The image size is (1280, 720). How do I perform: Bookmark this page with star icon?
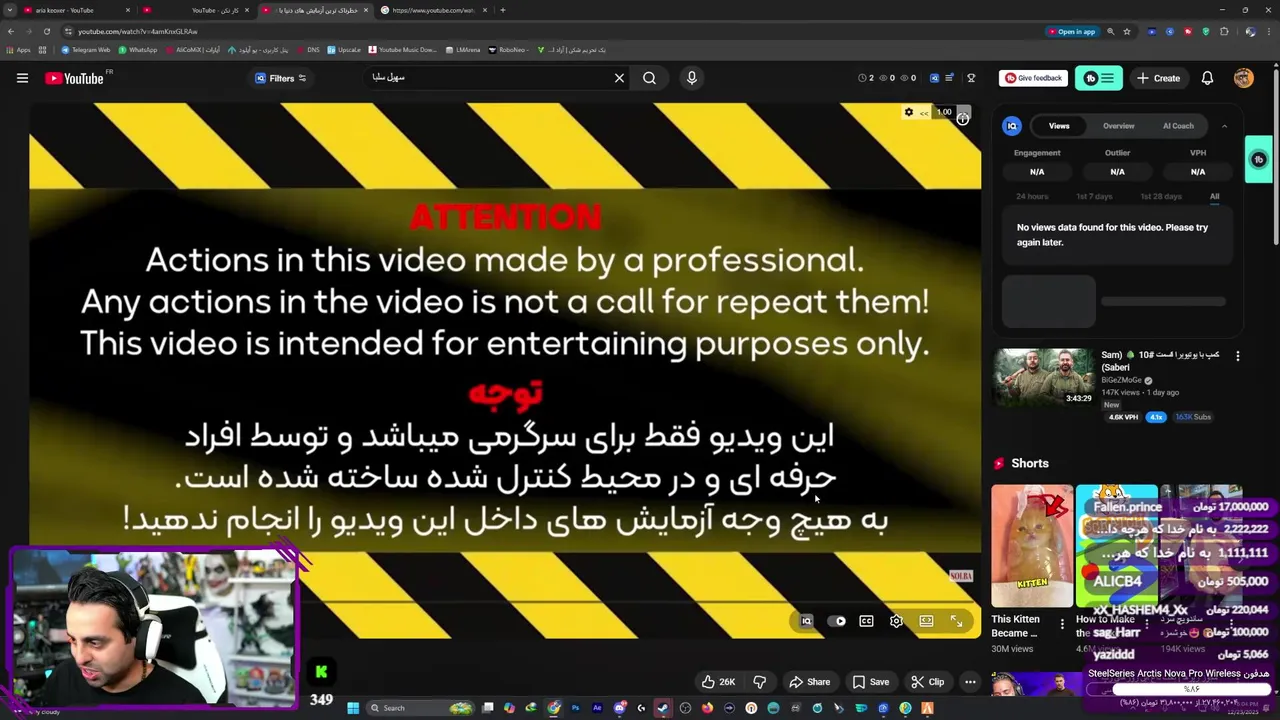click(x=1127, y=31)
